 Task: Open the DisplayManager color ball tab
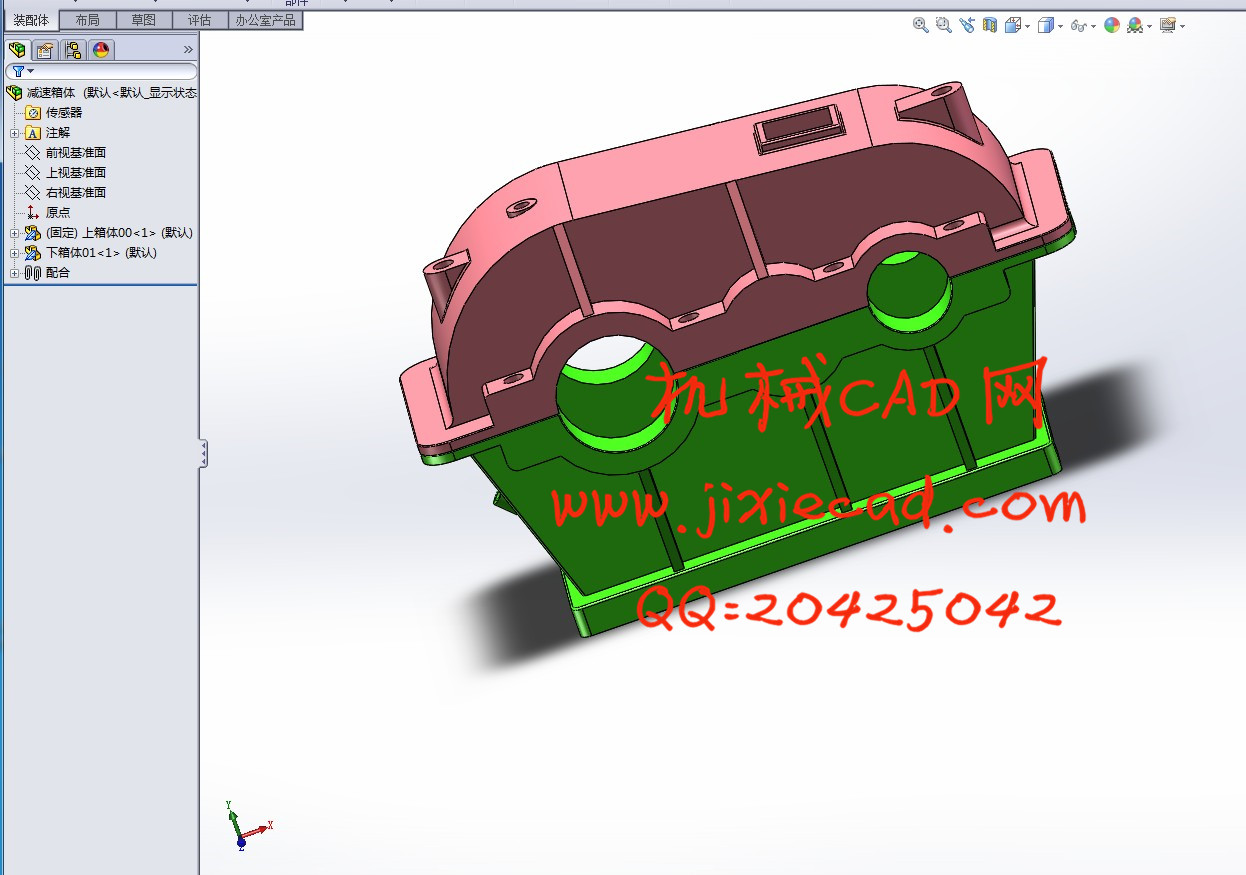(100, 50)
